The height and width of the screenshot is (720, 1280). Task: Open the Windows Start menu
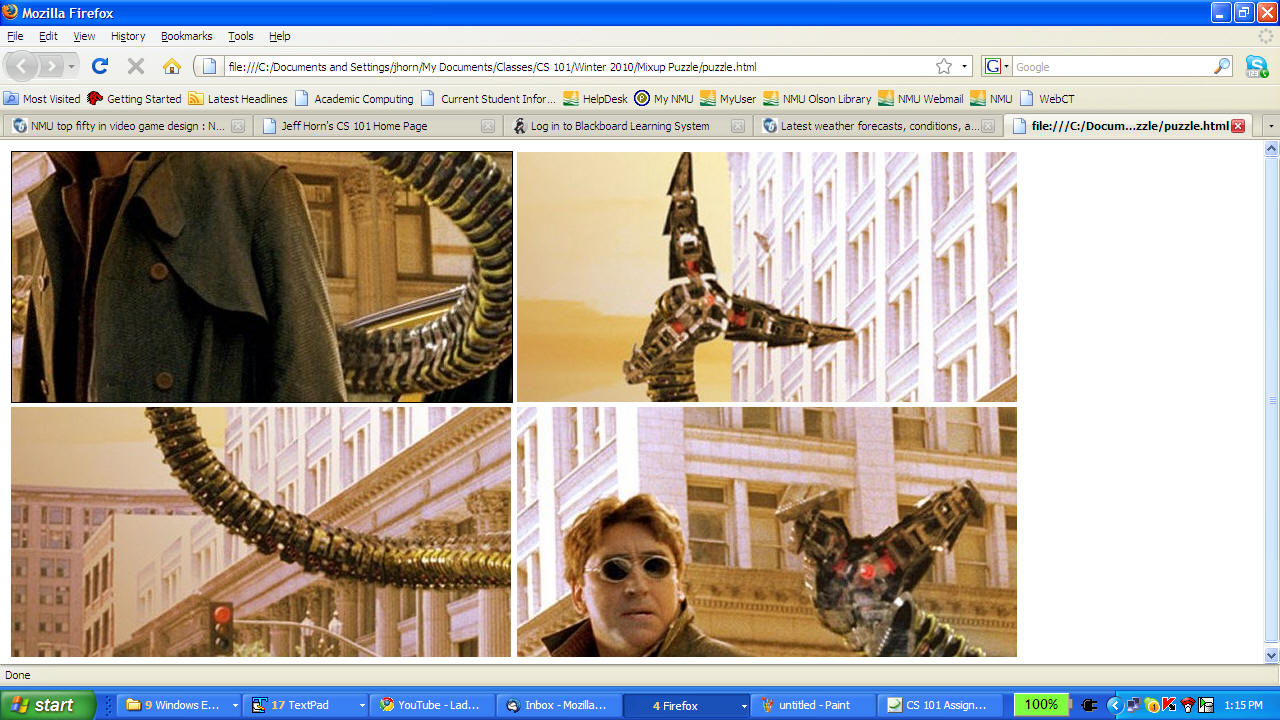tap(47, 705)
